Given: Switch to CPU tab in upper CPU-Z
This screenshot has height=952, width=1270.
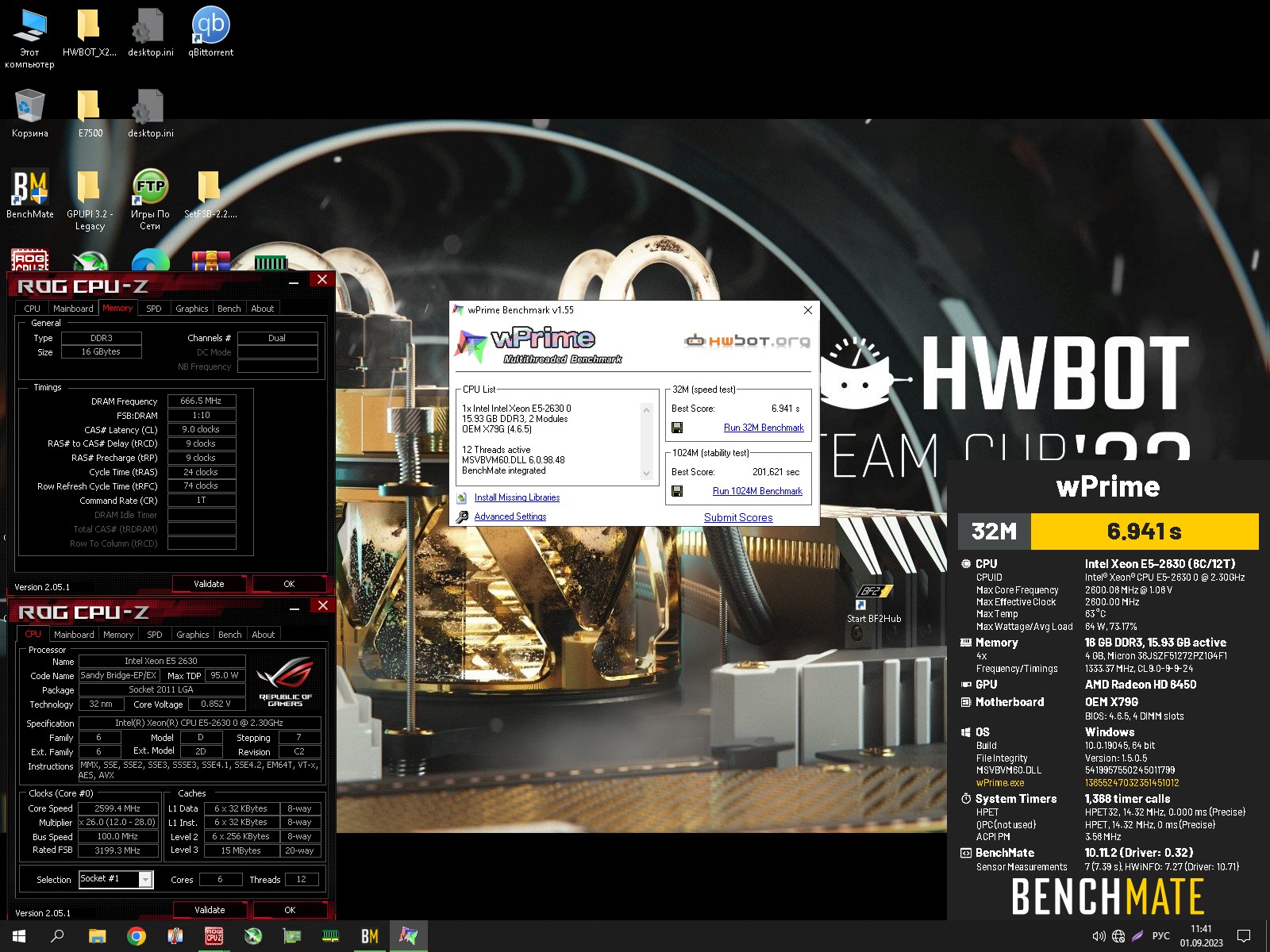Looking at the screenshot, I should (x=32, y=309).
